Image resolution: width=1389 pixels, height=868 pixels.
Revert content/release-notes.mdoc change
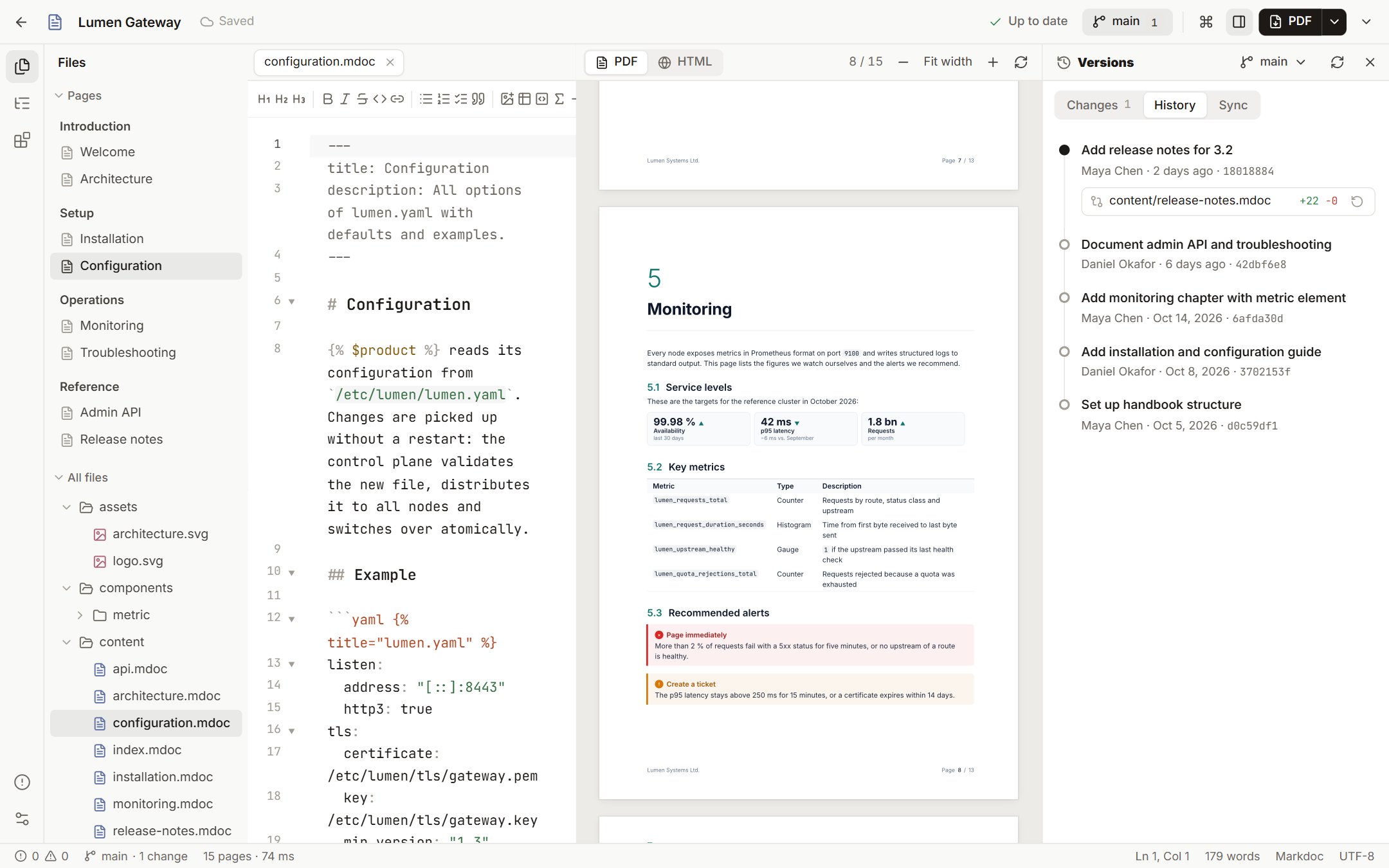coord(1357,201)
